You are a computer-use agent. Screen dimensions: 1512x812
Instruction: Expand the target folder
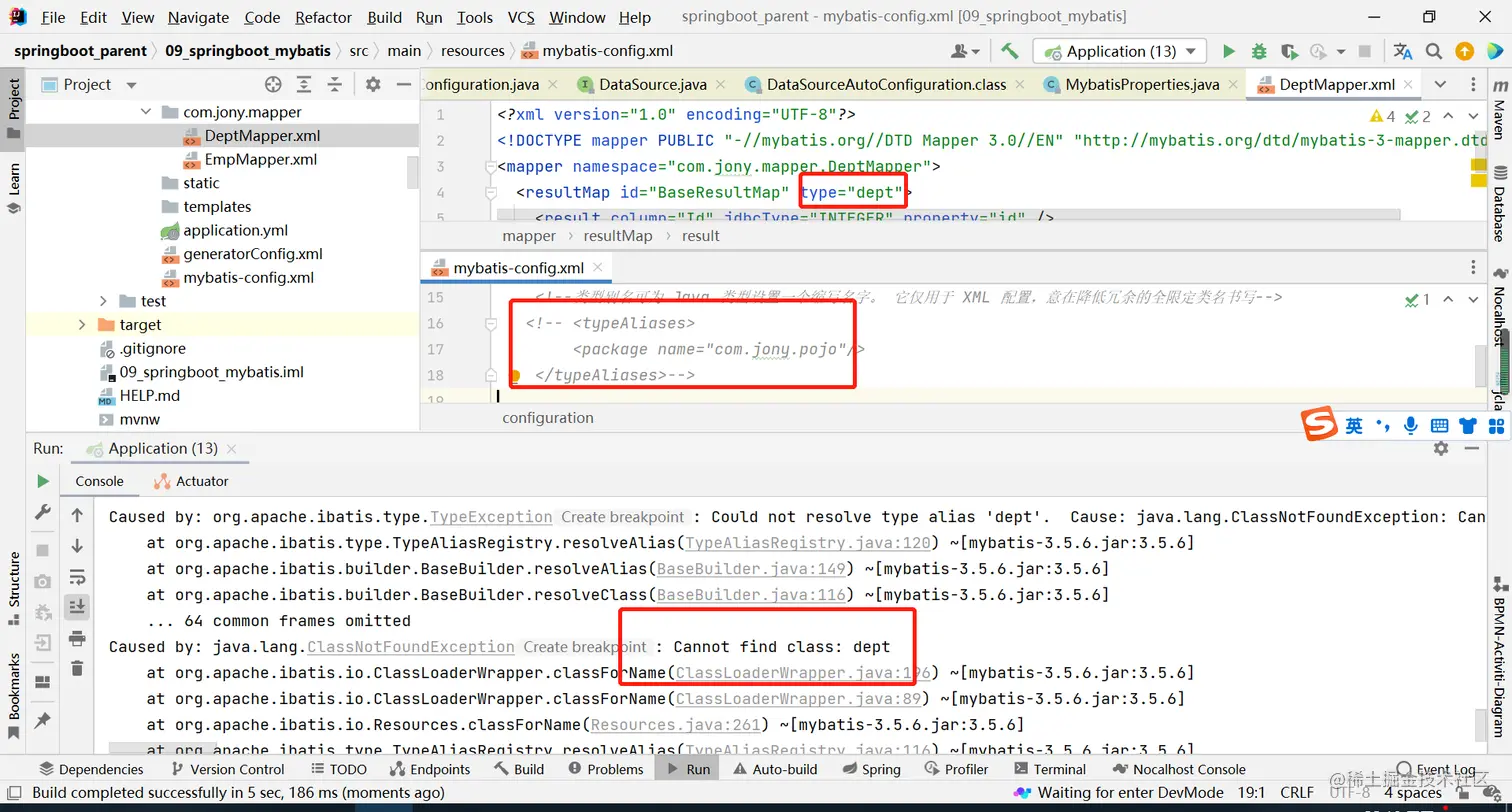point(82,325)
